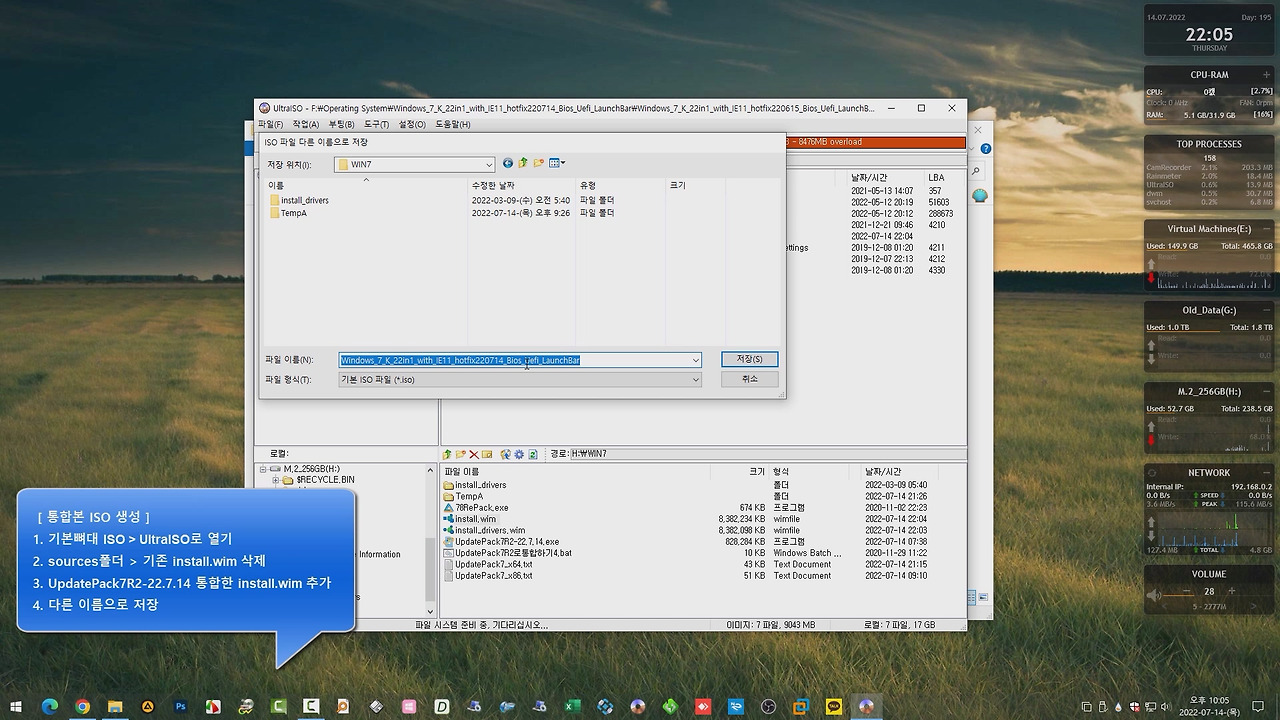Click volume plus button in widget
The height and width of the screenshot is (720, 1280).
(1231, 591)
